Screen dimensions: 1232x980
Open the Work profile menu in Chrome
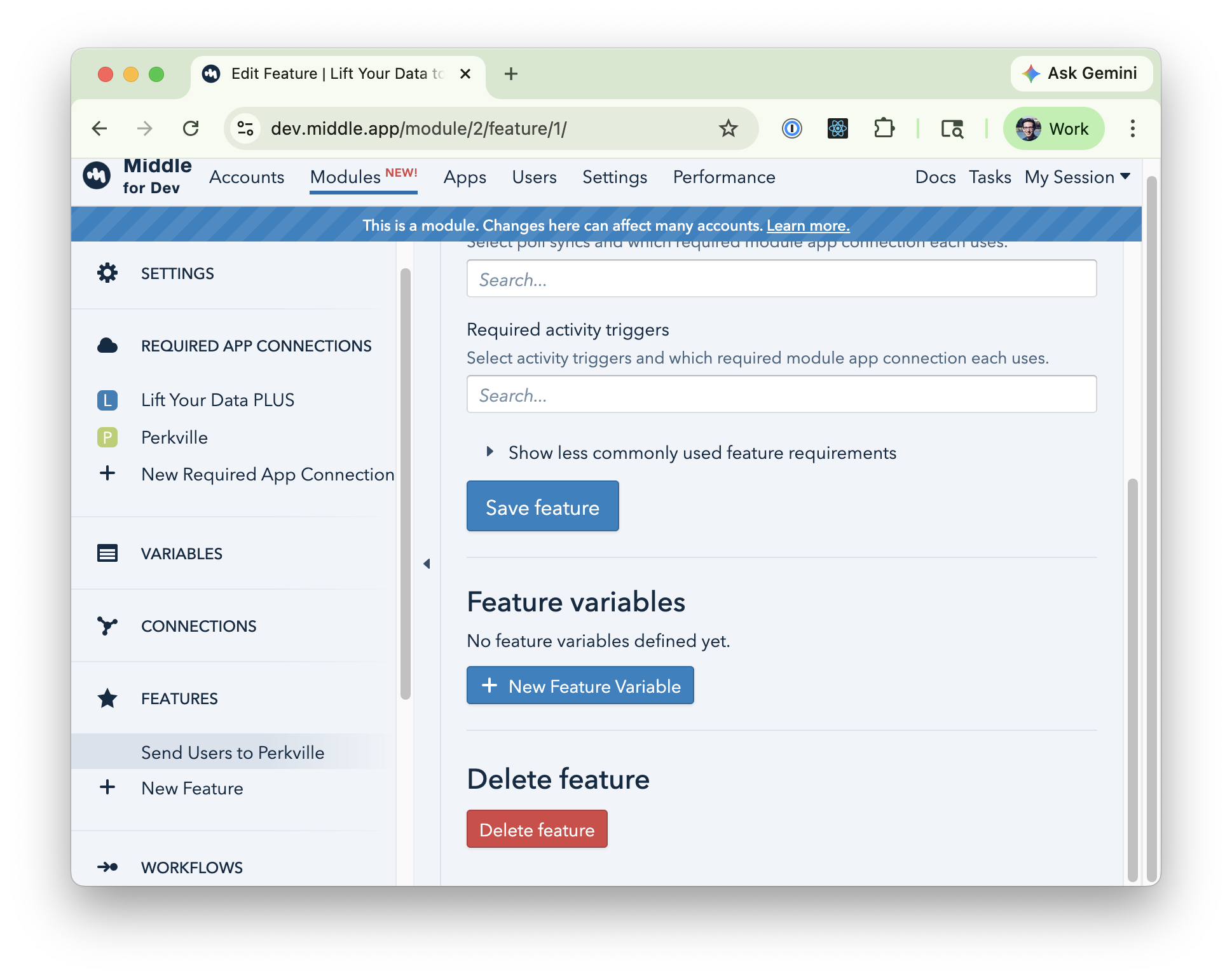(x=1053, y=128)
